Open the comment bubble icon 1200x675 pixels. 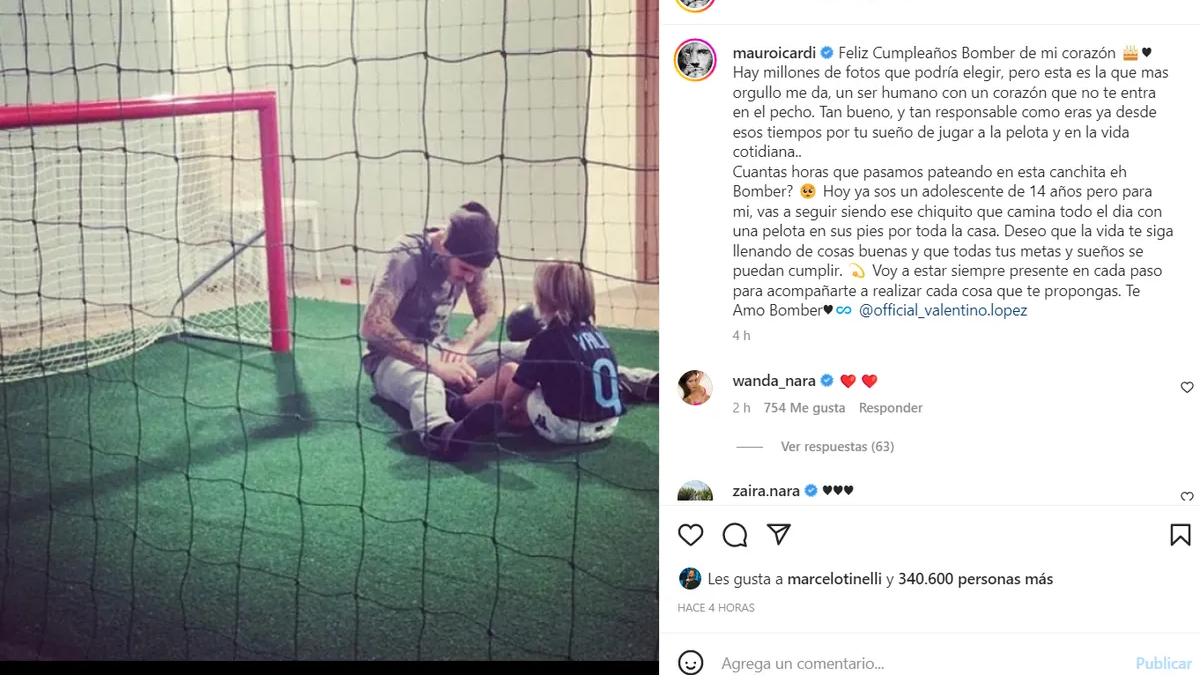point(735,535)
